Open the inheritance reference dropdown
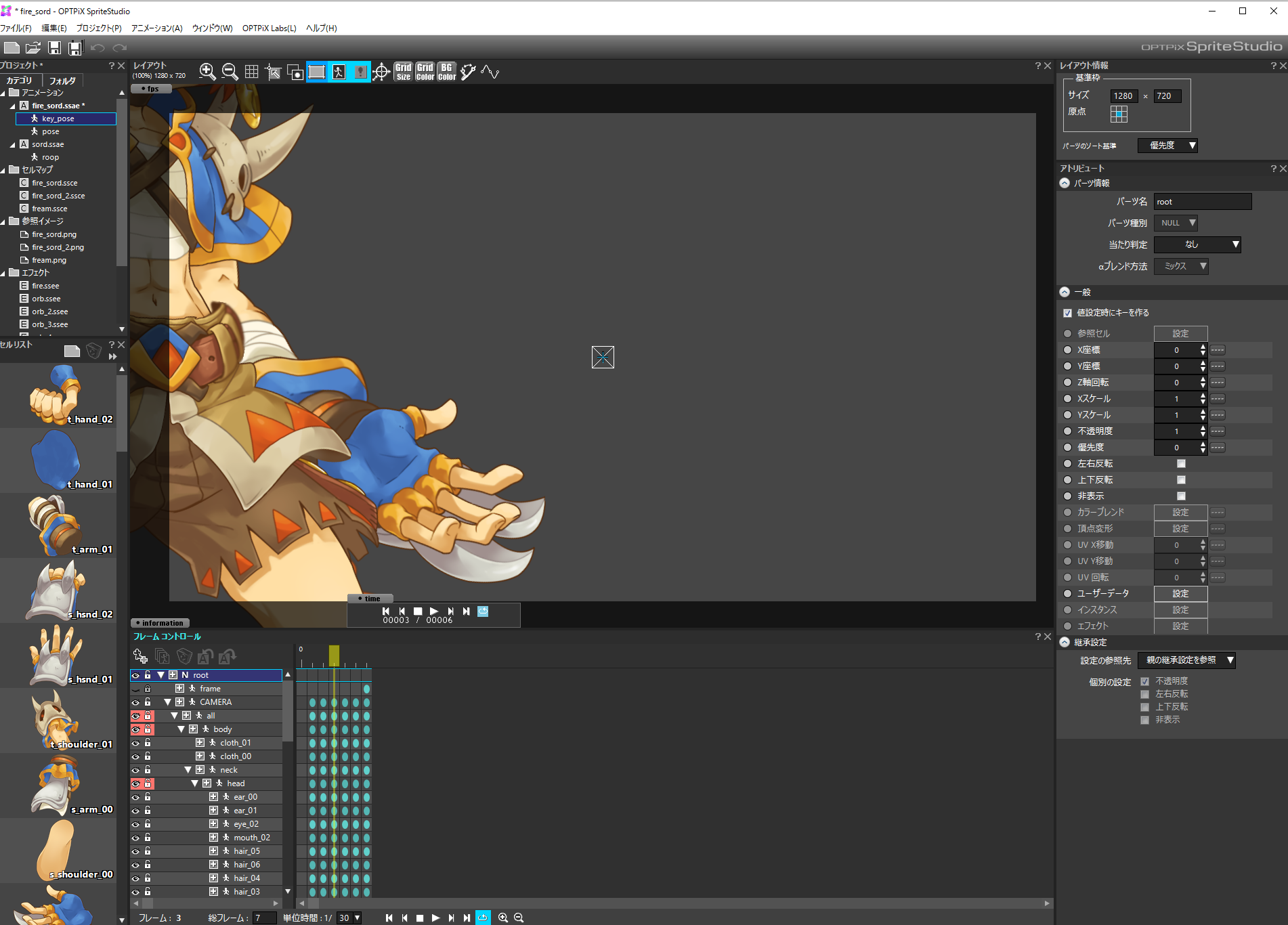1288x925 pixels. 1187,660
